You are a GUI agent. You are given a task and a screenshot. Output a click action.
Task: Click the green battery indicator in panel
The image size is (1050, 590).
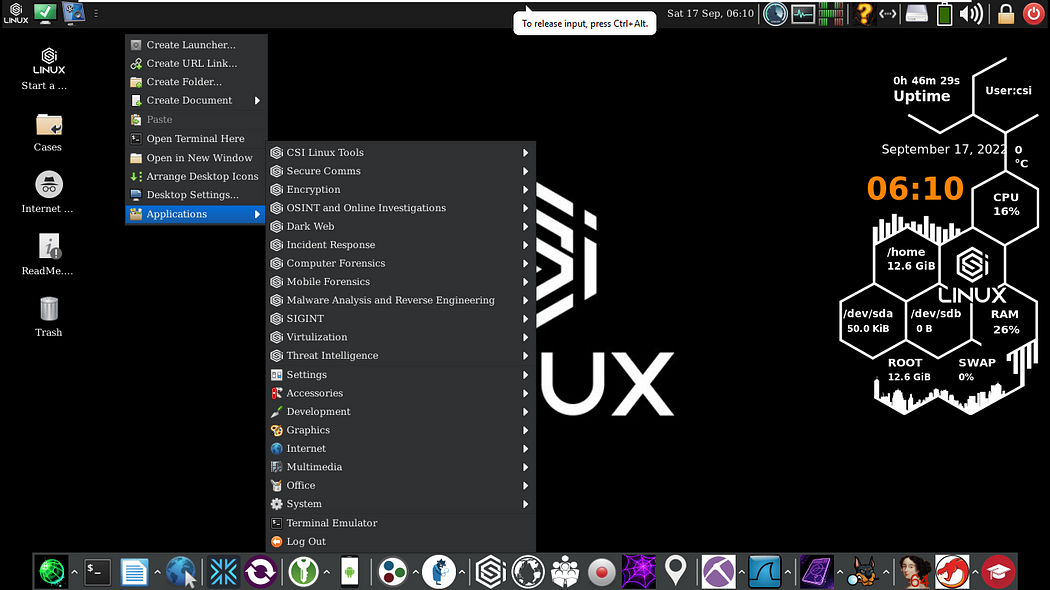(x=944, y=14)
